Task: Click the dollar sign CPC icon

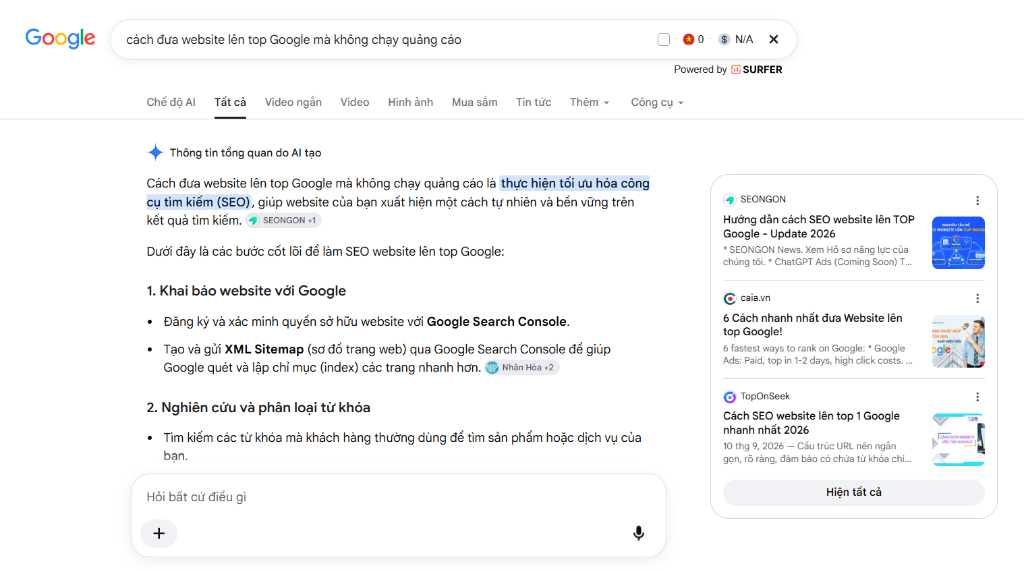Action: coord(724,39)
